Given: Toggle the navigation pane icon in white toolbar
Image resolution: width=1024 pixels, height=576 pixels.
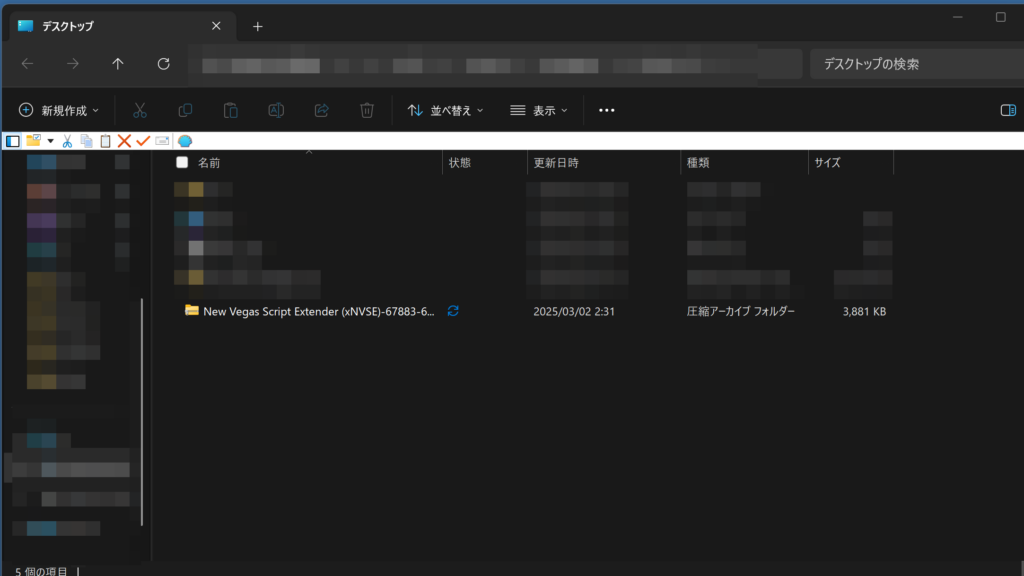Looking at the screenshot, I should pyautogui.click(x=13, y=141).
